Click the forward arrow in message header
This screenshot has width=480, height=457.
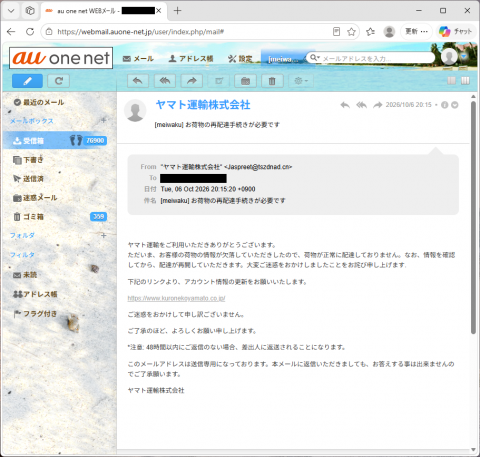[377, 105]
